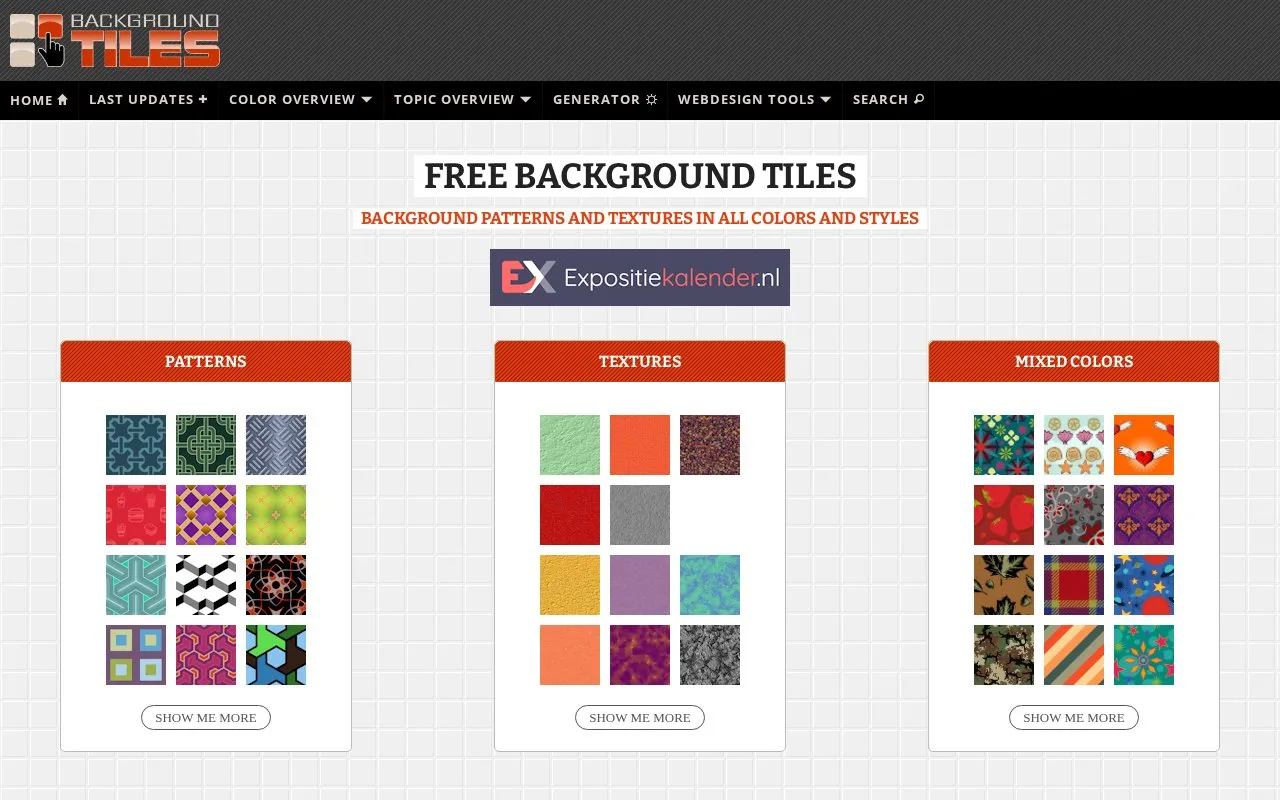1280x800 pixels.
Task: Go to the Home page
Action: click(x=39, y=100)
